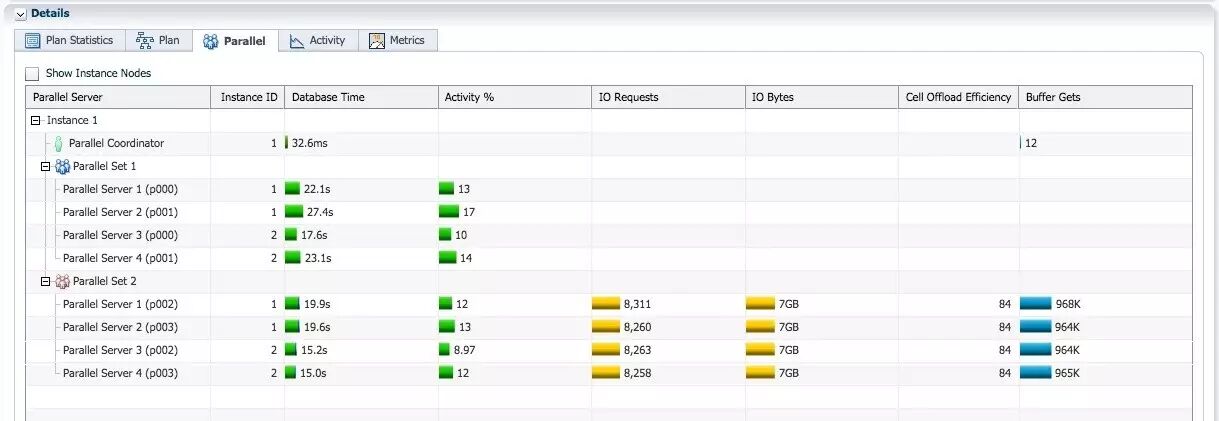The image size is (1219, 421).
Task: Click the IO requests value 8,260
Action: [638, 327]
